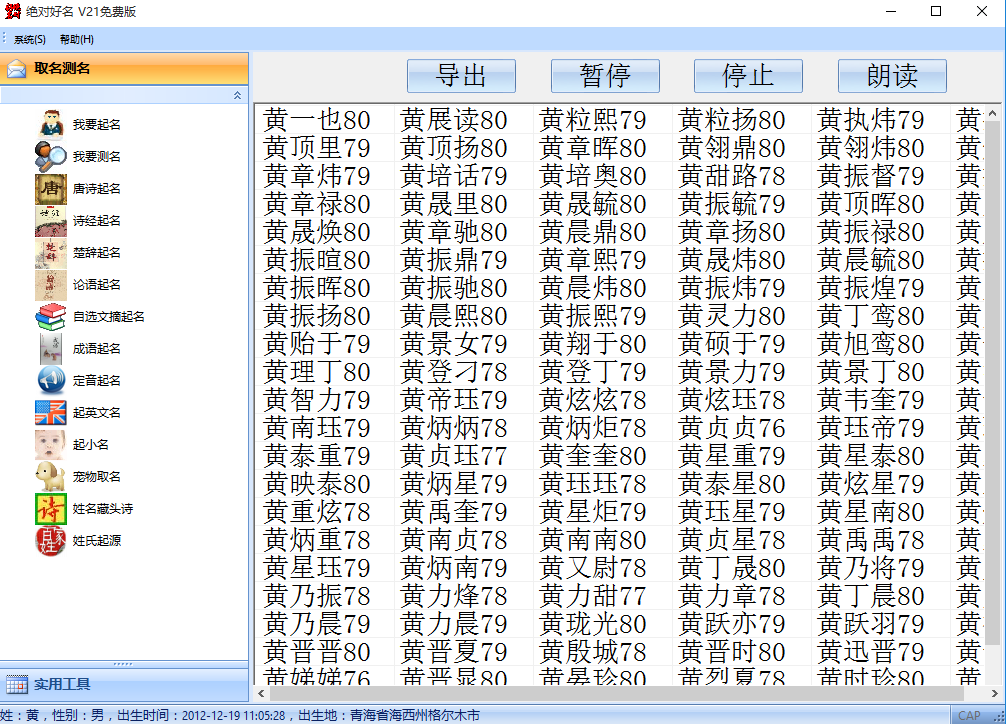Select the 楚辞起名 book icon

50,252
